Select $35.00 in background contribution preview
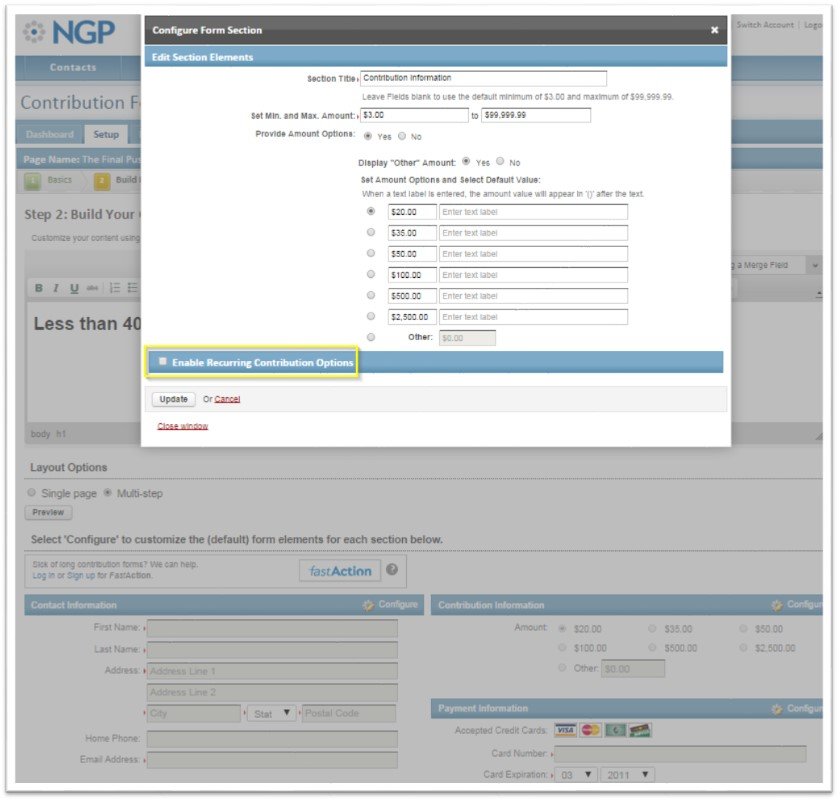 click(652, 628)
